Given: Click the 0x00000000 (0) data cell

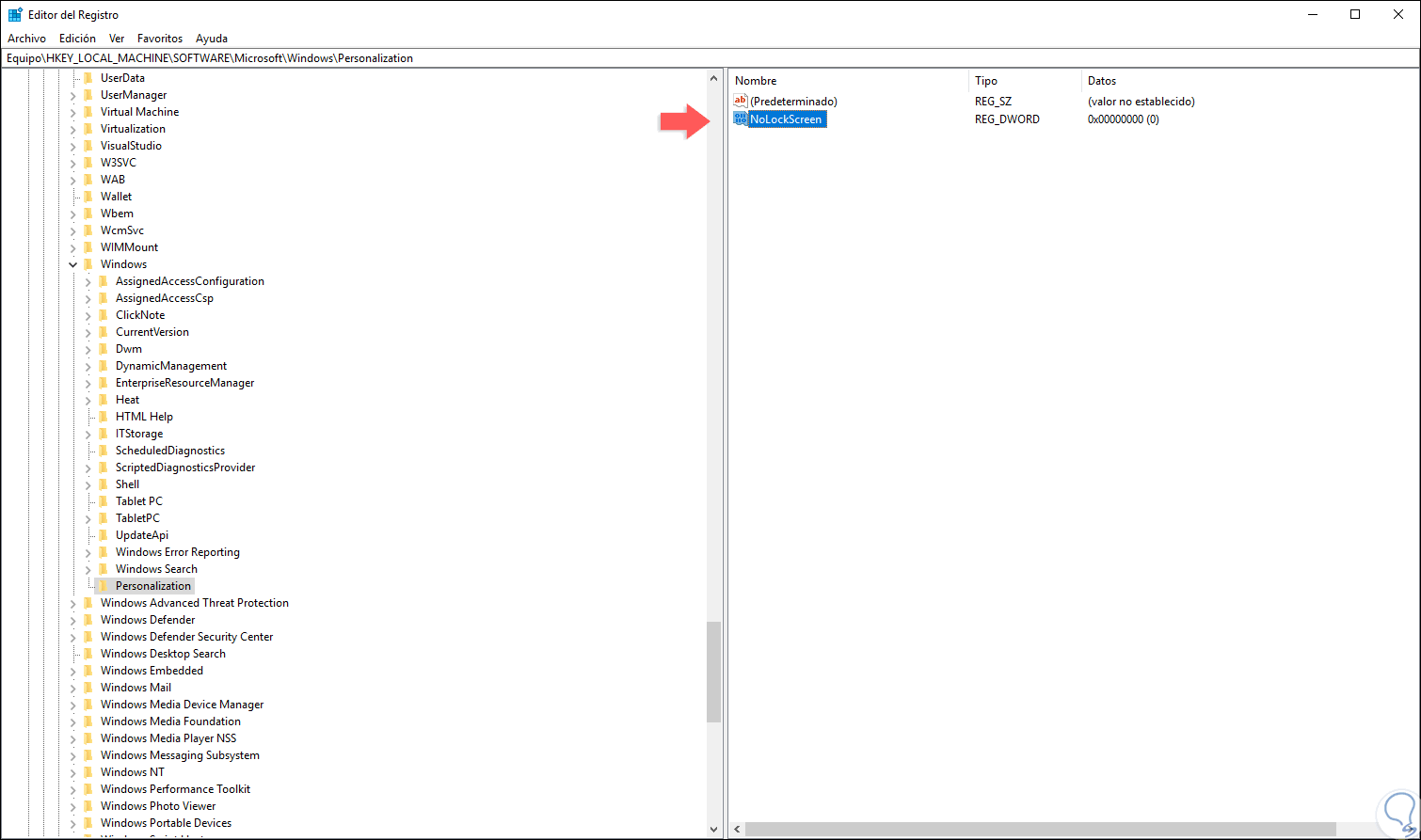Looking at the screenshot, I should click(x=1124, y=119).
